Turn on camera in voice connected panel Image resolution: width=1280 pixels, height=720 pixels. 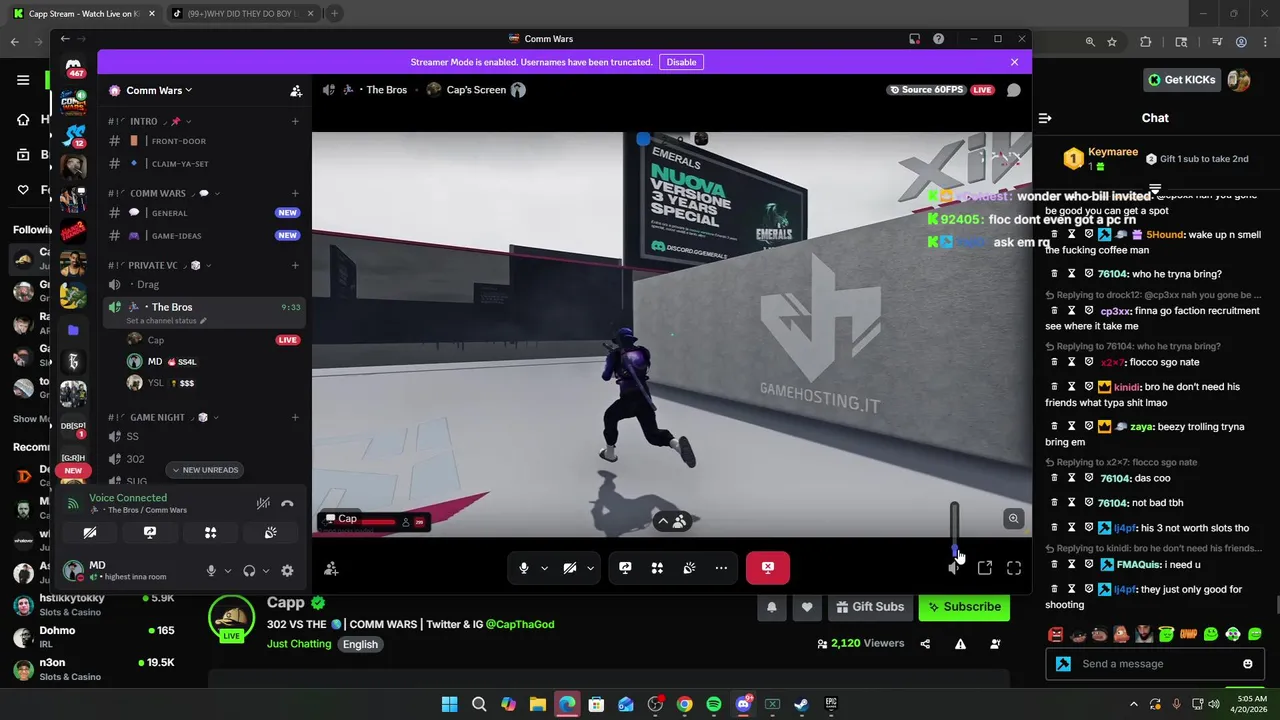[90, 533]
